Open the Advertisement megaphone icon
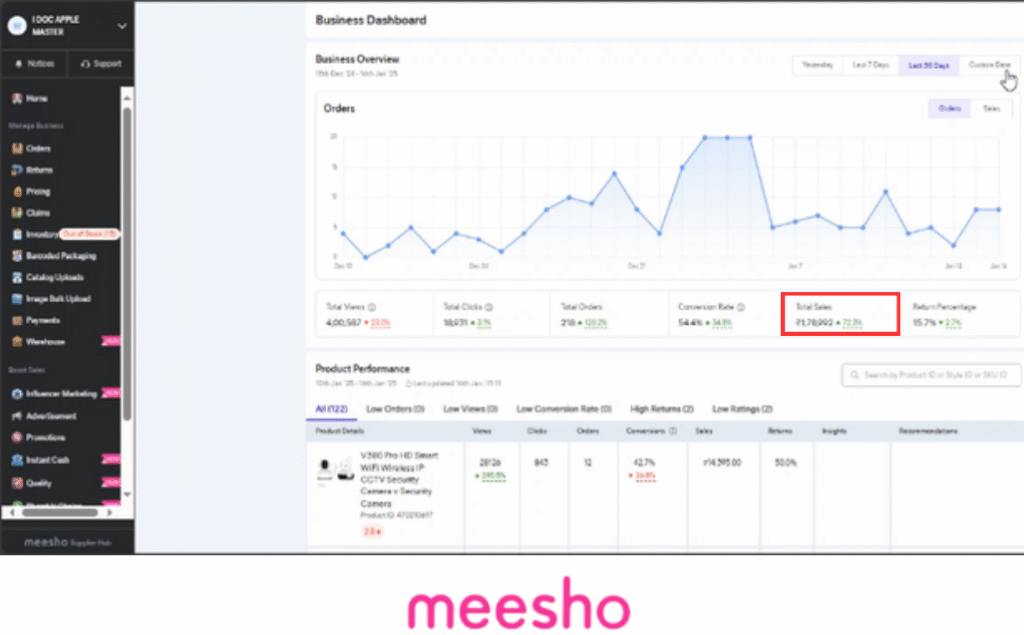Viewport: 1024px width, 635px height. tap(17, 416)
